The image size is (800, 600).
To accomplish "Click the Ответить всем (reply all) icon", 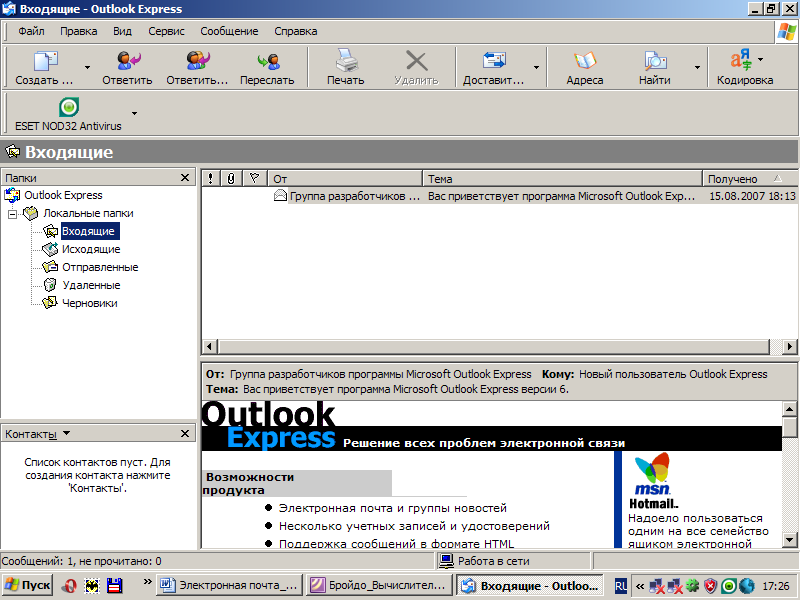I will pyautogui.click(x=197, y=61).
